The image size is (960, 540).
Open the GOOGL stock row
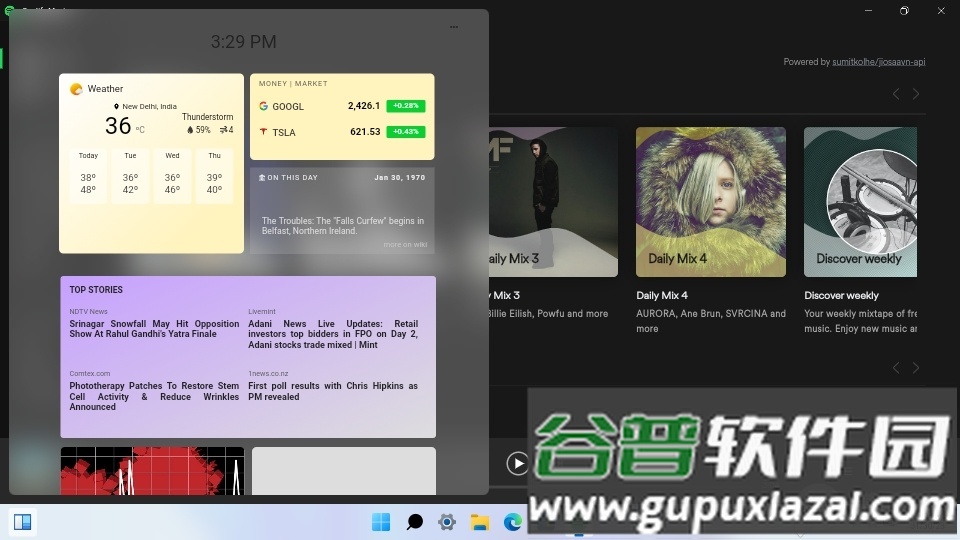[342, 106]
